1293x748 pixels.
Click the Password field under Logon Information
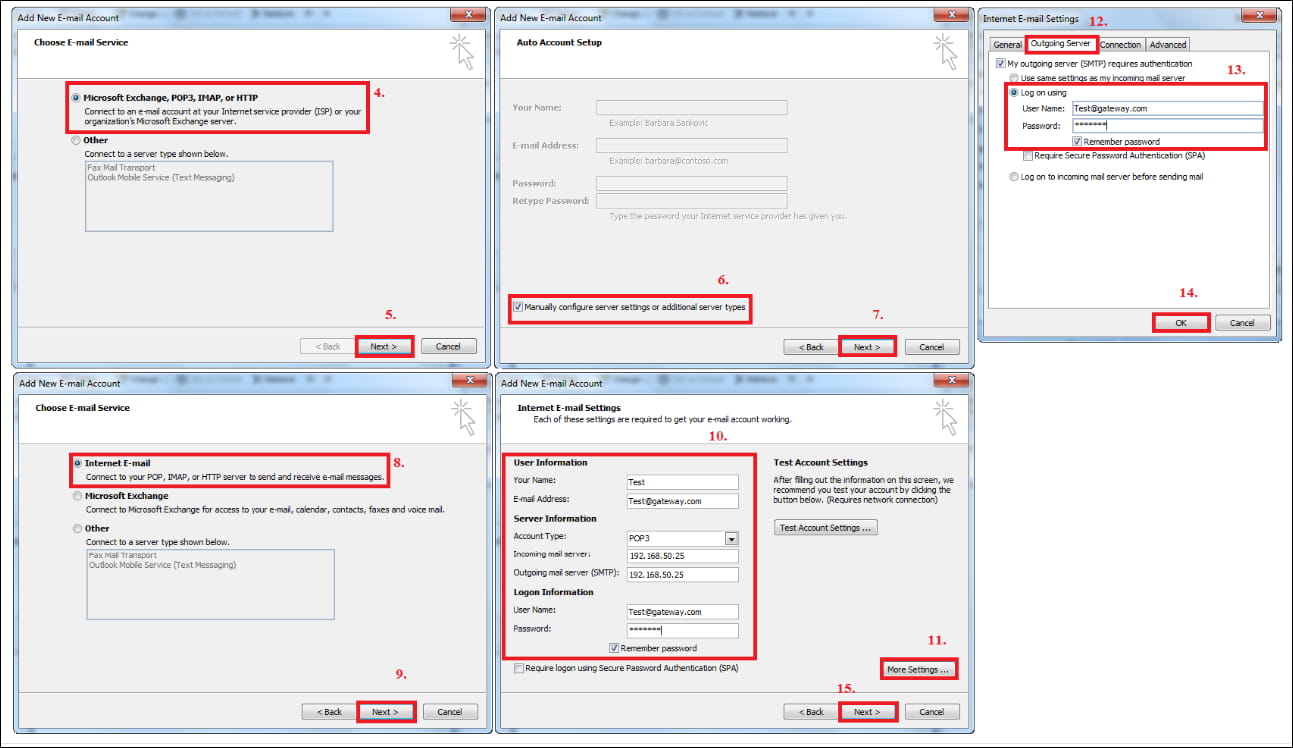pyautogui.click(x=682, y=630)
